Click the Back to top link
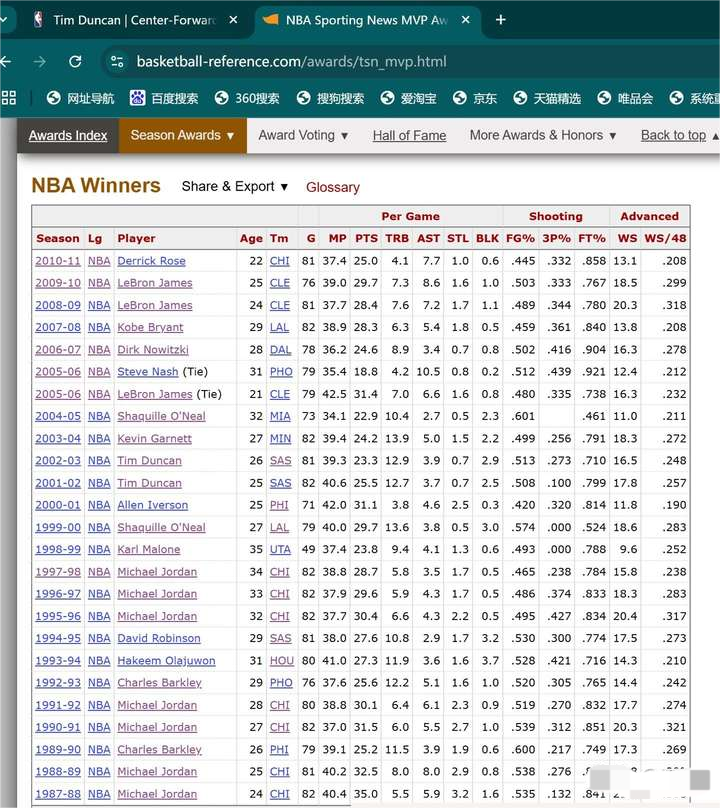The image size is (720, 808). [673, 136]
